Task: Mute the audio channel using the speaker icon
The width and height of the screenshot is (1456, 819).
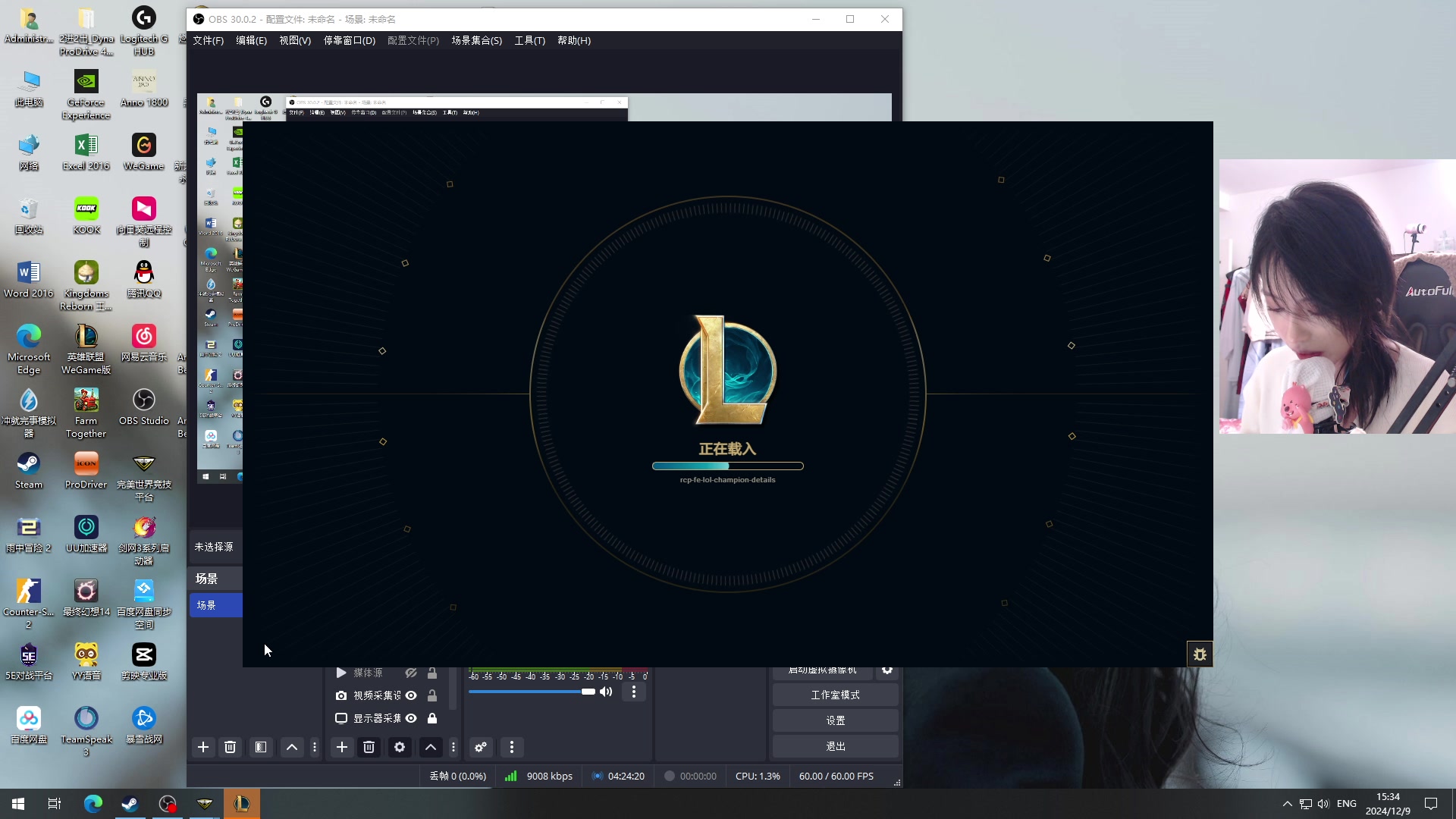Action: (x=606, y=692)
